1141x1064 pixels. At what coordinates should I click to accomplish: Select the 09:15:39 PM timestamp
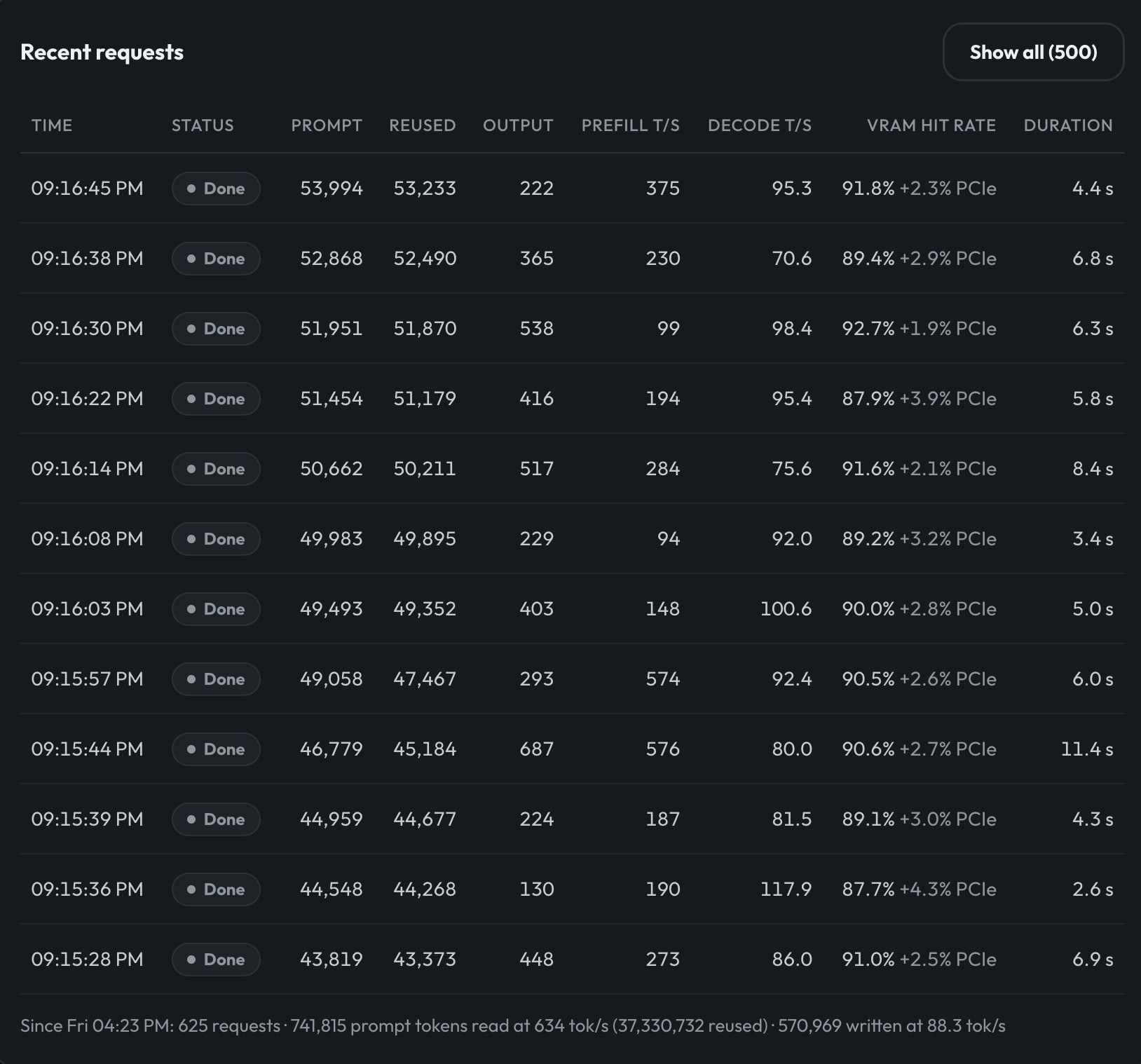(x=87, y=819)
